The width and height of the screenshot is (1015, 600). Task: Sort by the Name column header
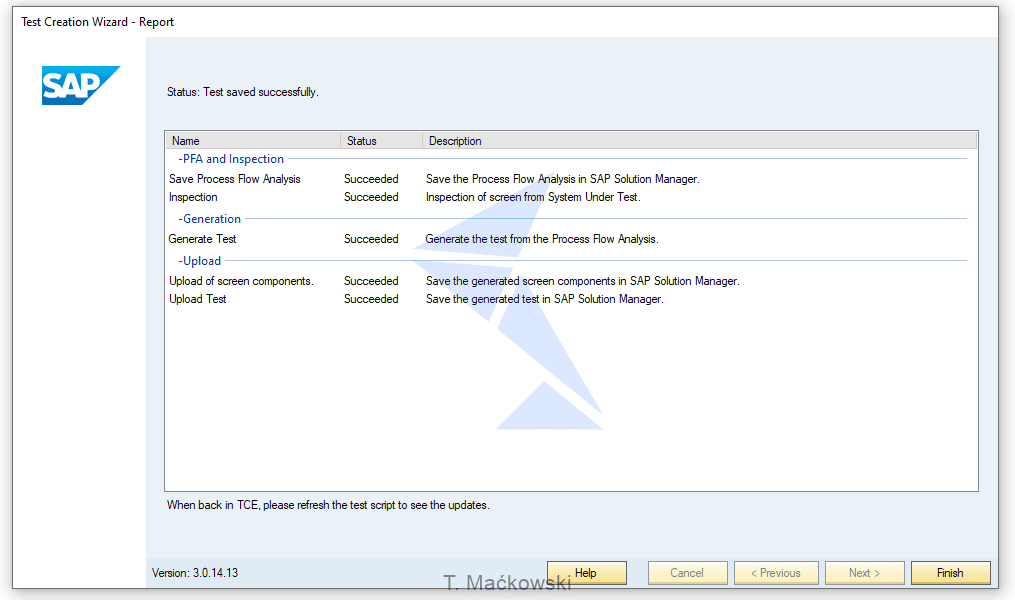click(x=253, y=140)
